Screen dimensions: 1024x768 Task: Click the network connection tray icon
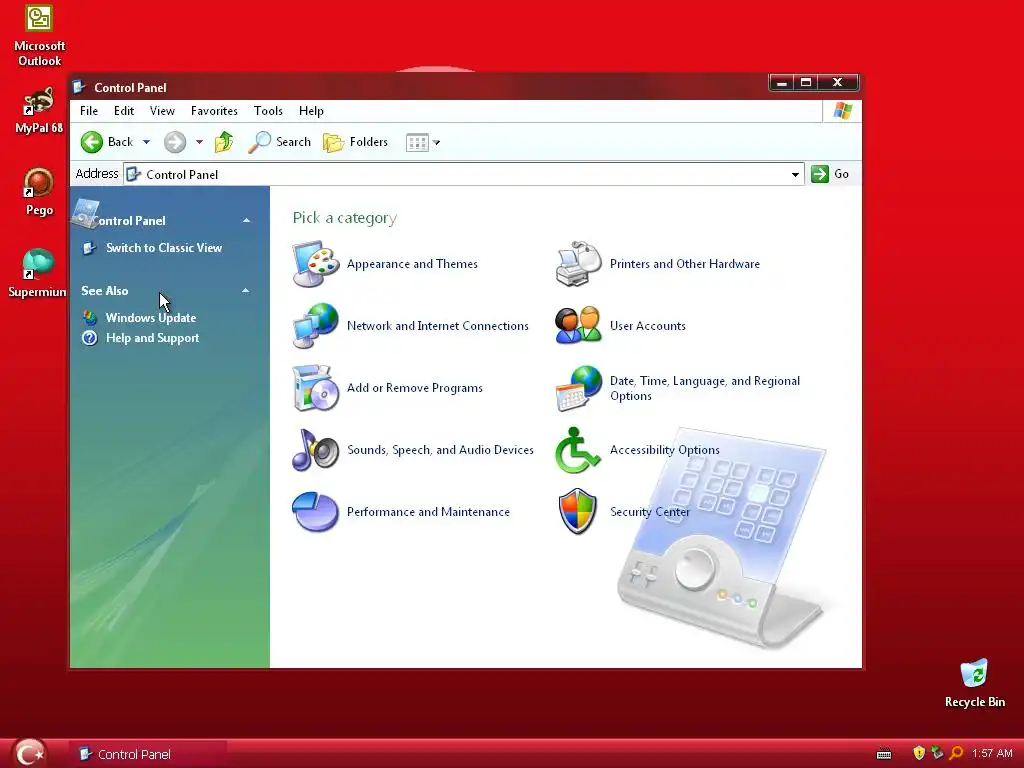[937, 754]
